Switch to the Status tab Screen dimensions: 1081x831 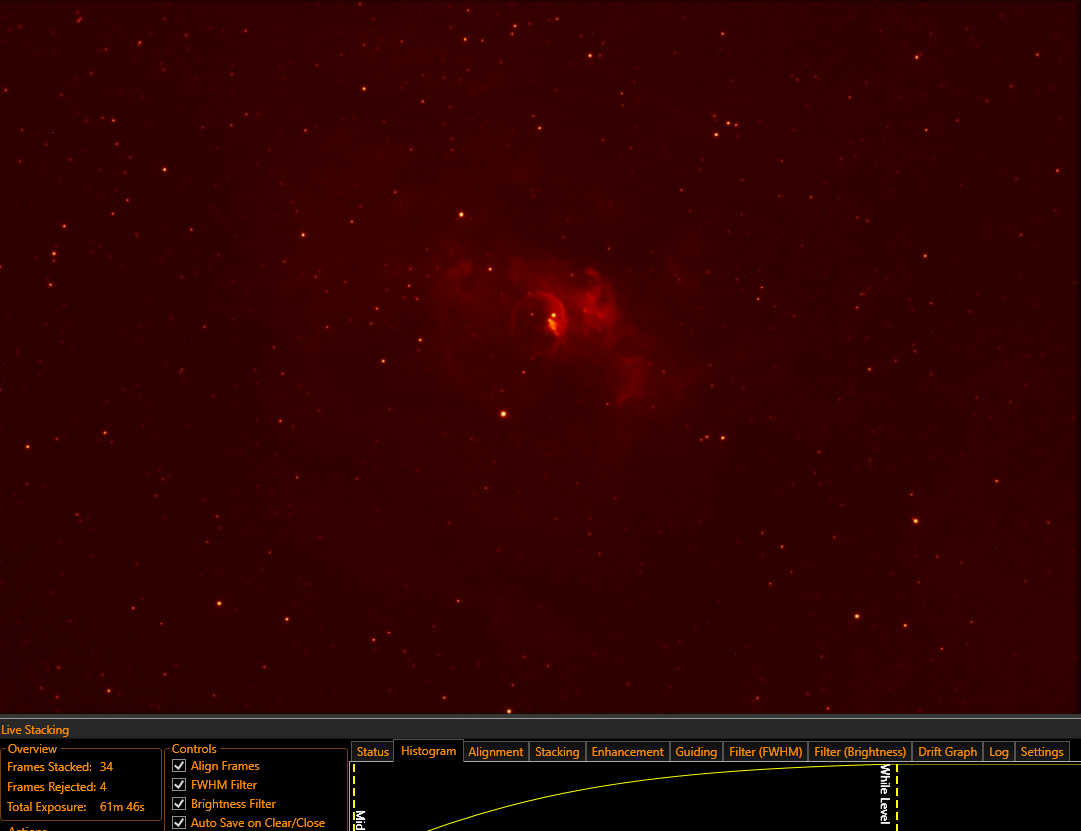pos(372,752)
